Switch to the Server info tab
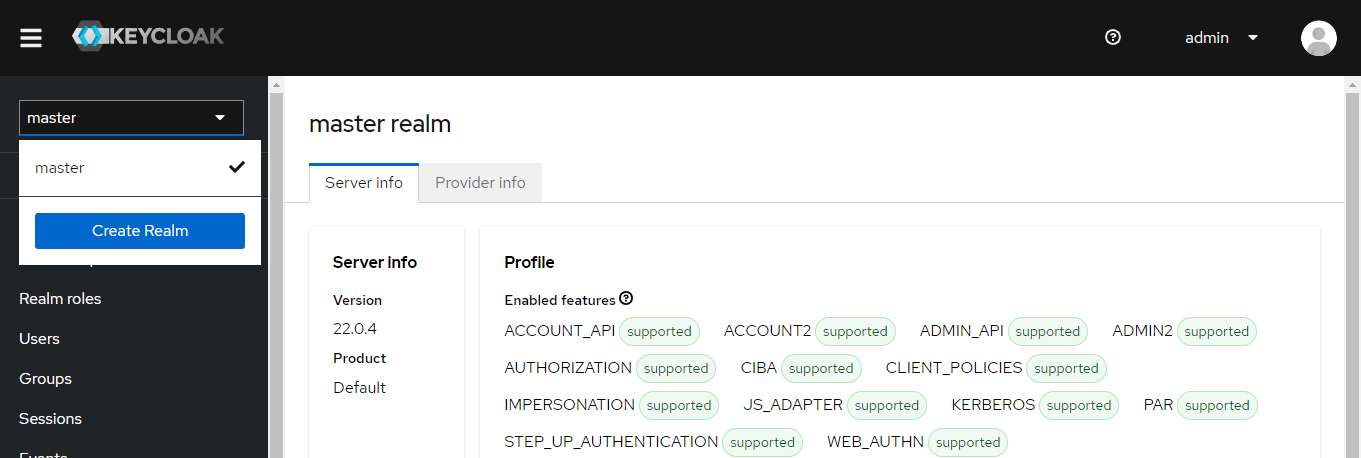 pyautogui.click(x=364, y=183)
